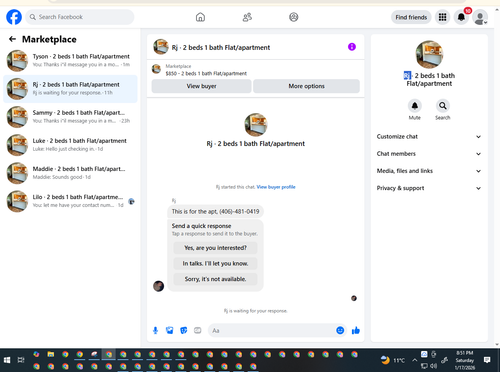Send quick response In talks. I'll let you know.
The height and width of the screenshot is (372, 500).
pos(215,263)
